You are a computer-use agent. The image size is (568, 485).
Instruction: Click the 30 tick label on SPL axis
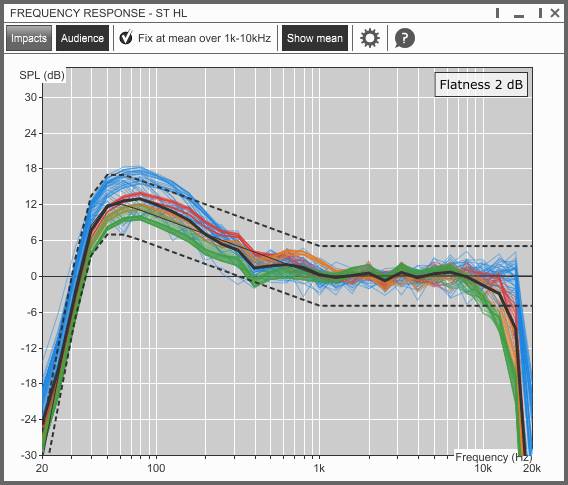pos(31,97)
